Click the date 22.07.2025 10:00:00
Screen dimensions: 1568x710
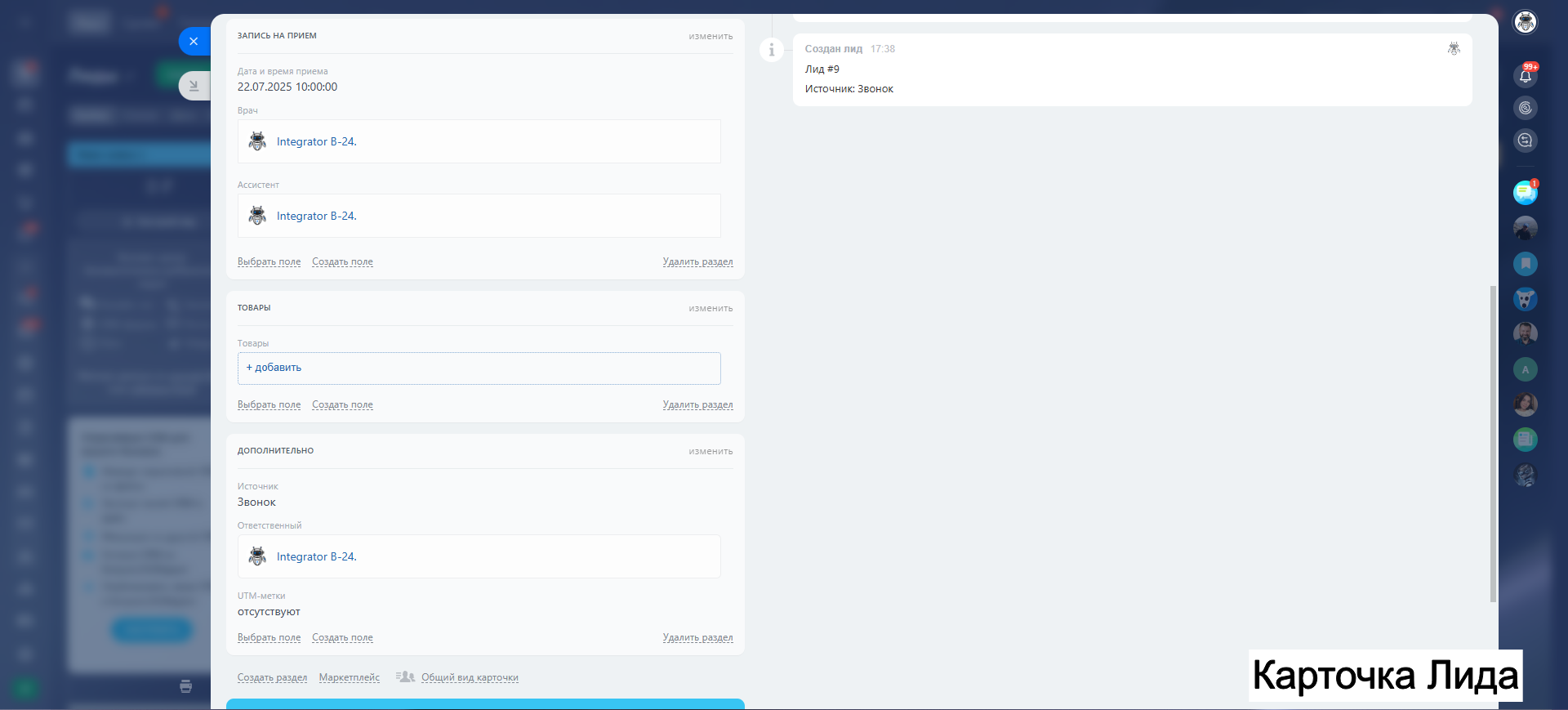(287, 87)
